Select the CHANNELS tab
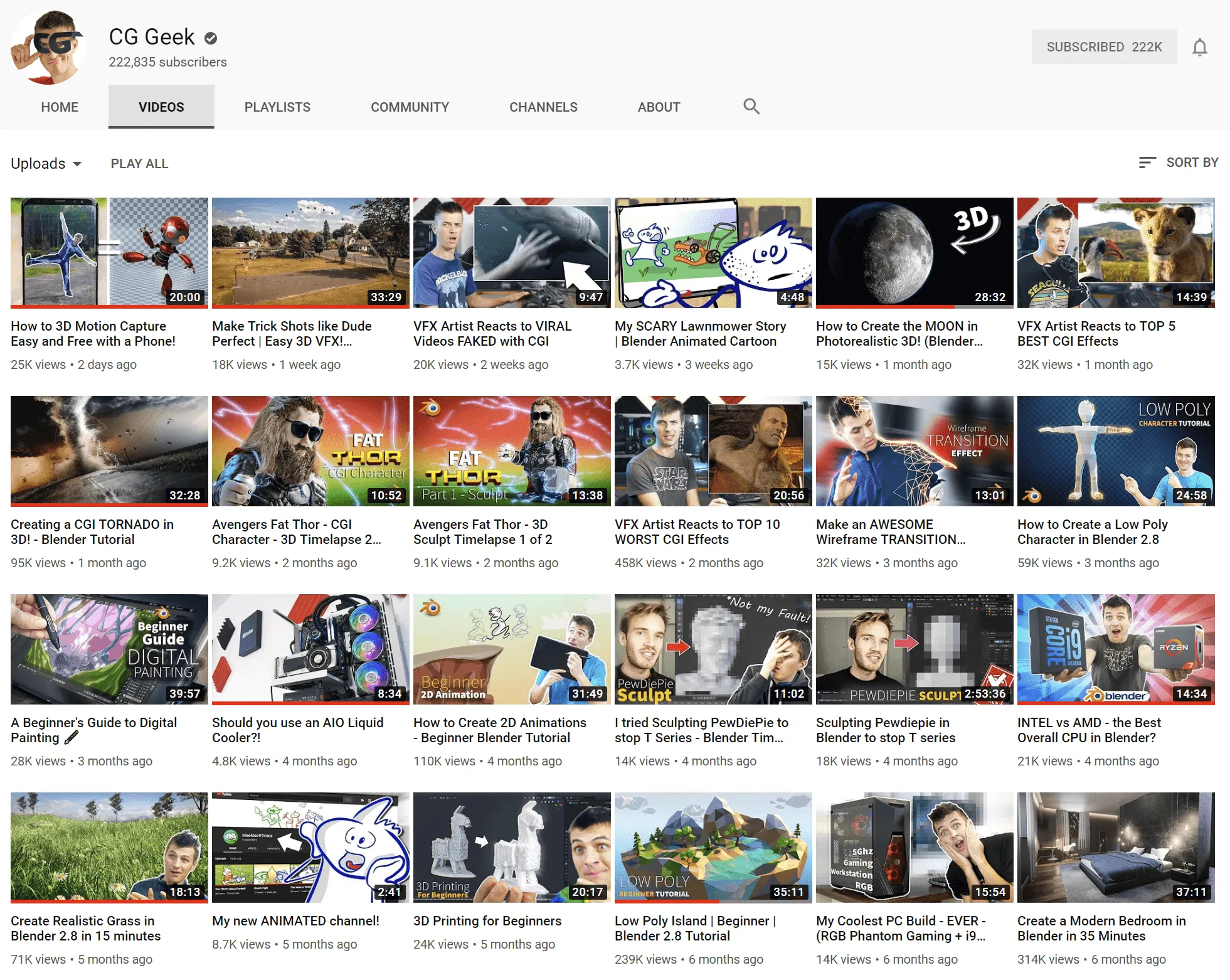 point(543,107)
